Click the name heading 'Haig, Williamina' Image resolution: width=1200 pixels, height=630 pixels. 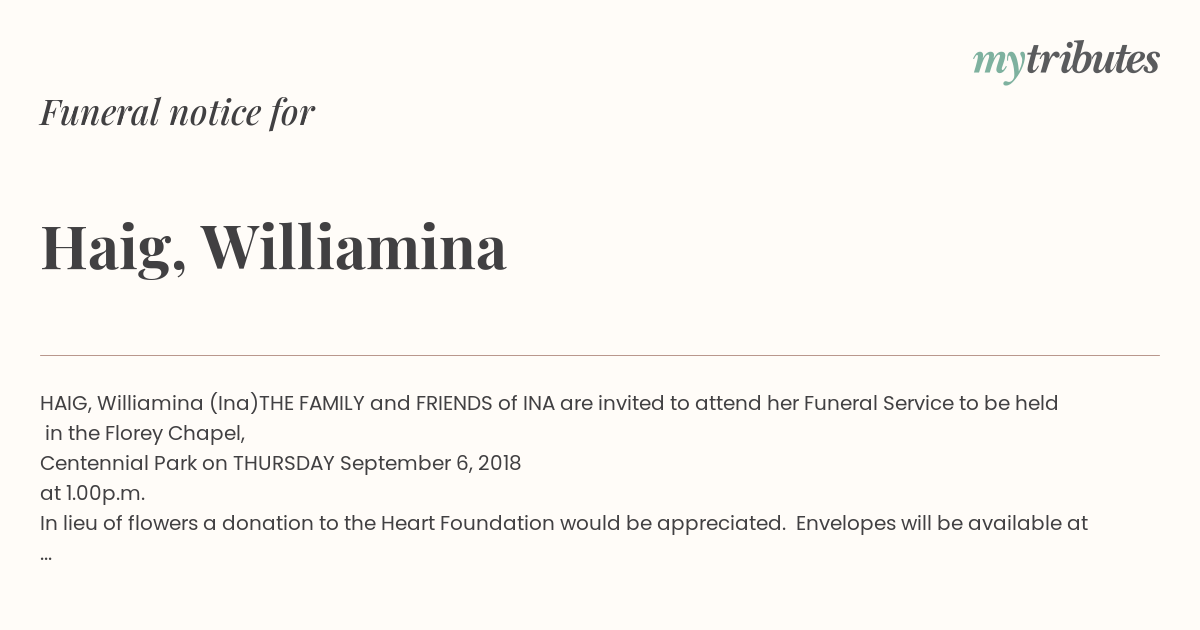click(x=273, y=249)
